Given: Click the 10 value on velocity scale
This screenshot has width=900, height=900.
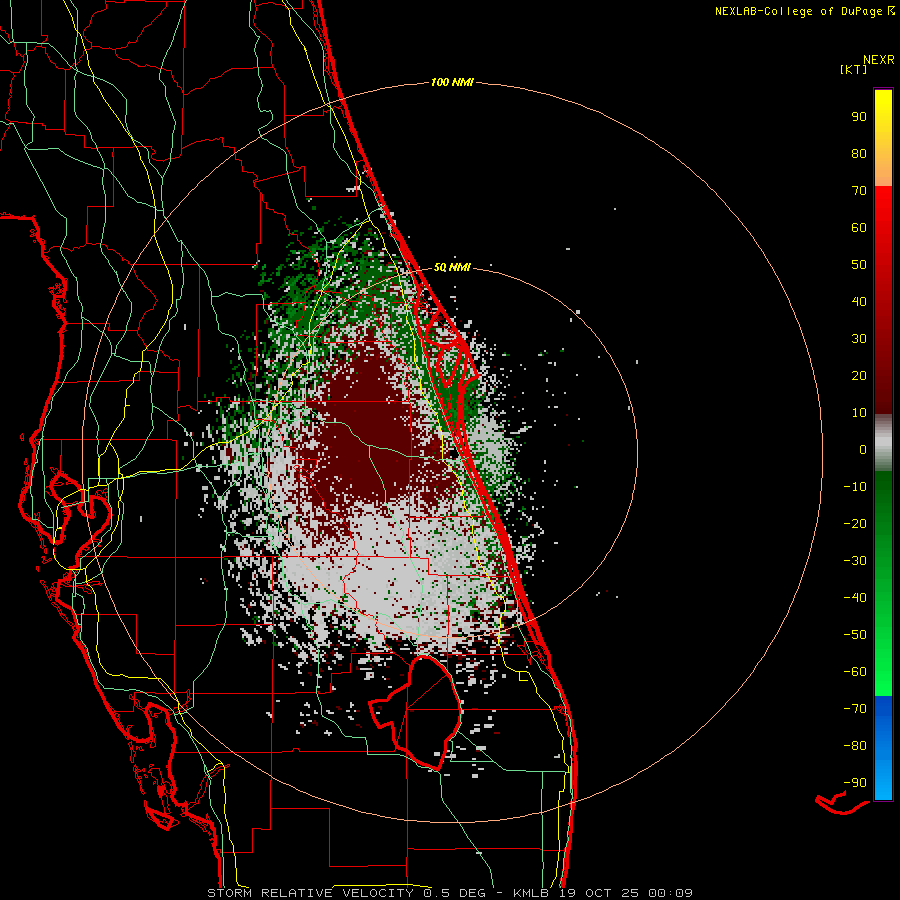Looking at the screenshot, I should 859,413.
